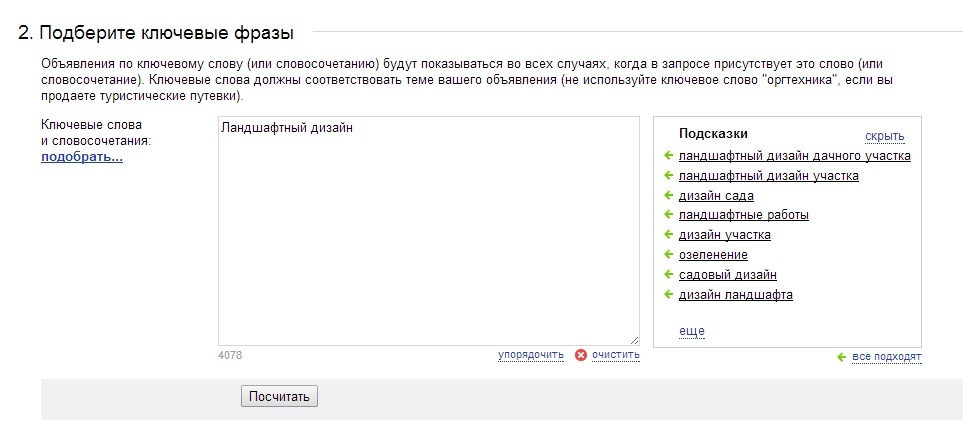Click green arrow beside 'озеленение'
Image resolution: width=963 pixels, height=442 pixels.
pos(669,255)
